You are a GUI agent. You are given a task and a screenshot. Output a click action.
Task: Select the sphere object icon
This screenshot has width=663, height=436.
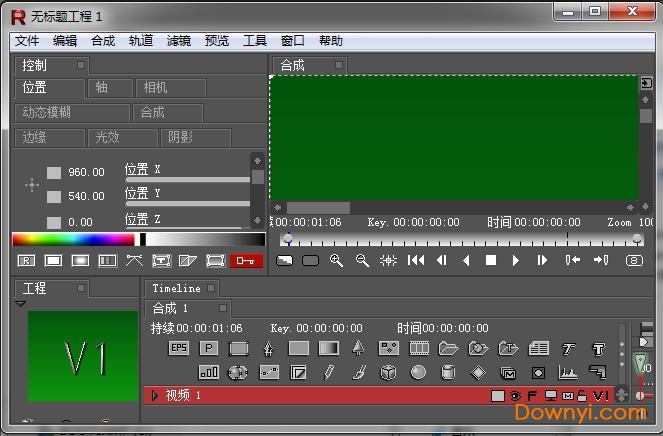(418, 372)
